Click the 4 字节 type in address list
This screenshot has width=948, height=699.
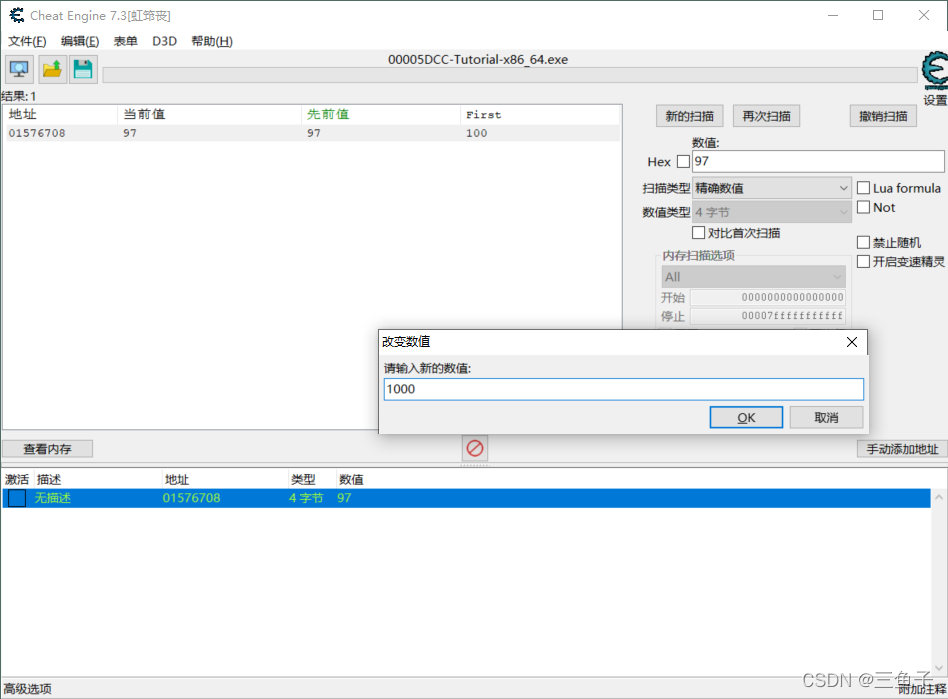tap(306, 498)
